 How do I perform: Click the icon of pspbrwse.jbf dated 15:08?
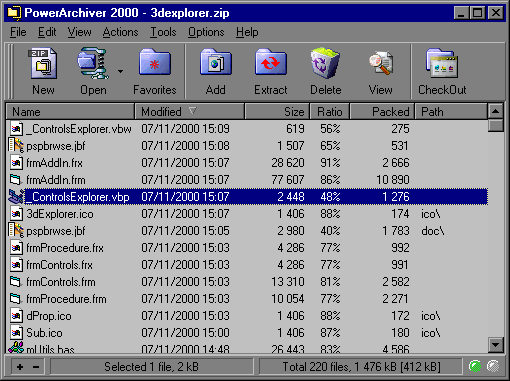point(16,146)
